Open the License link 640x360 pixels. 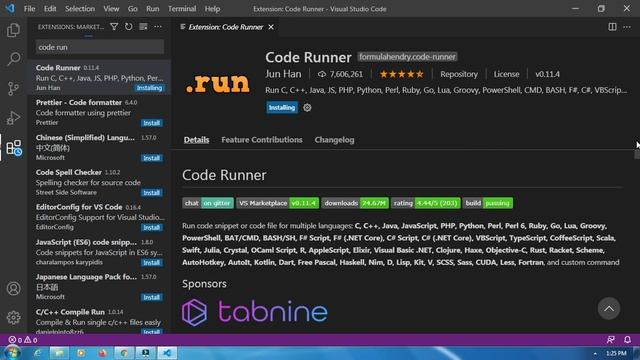click(507, 74)
